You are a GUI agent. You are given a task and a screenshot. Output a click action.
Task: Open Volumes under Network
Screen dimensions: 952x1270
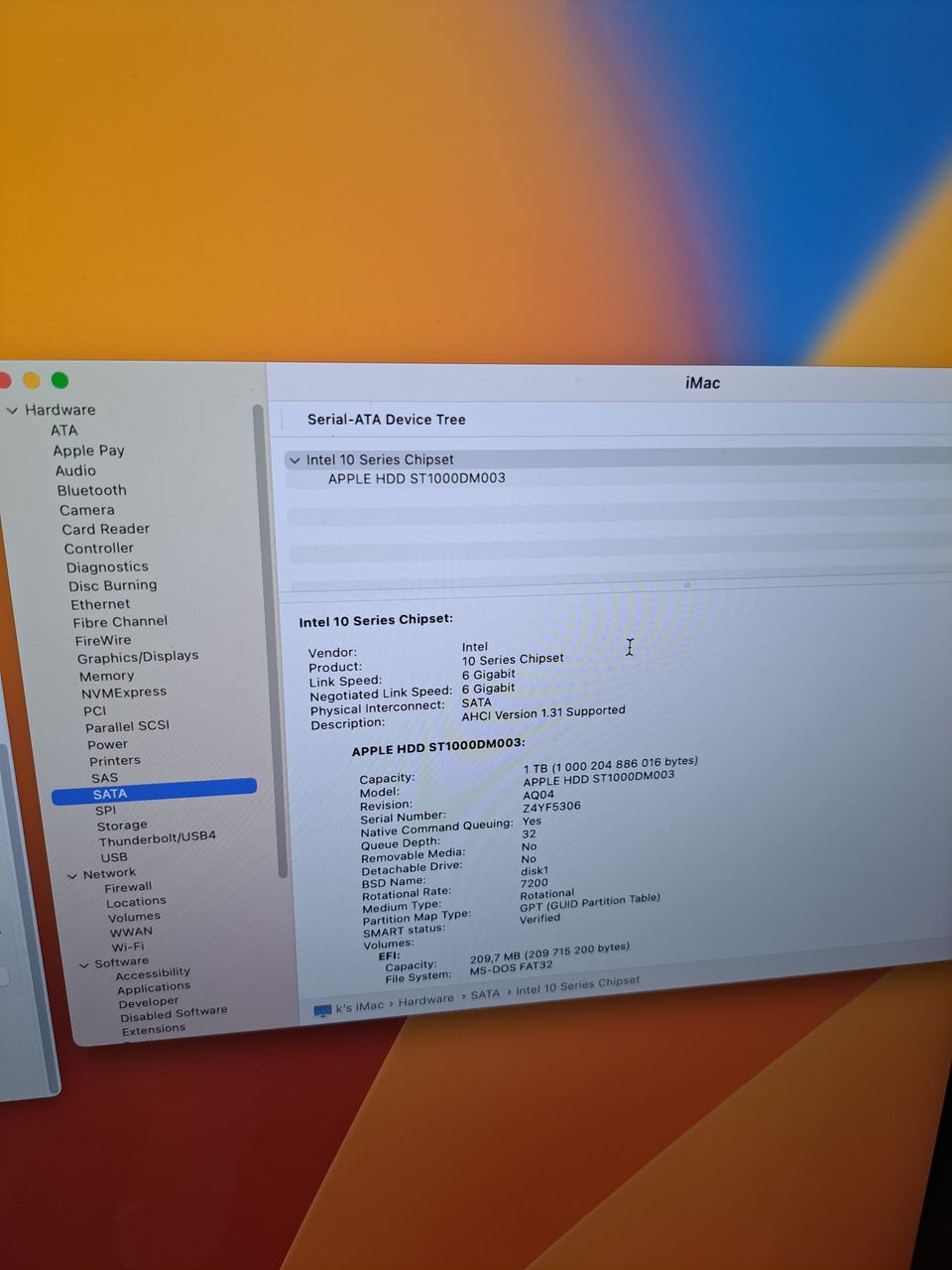(135, 918)
